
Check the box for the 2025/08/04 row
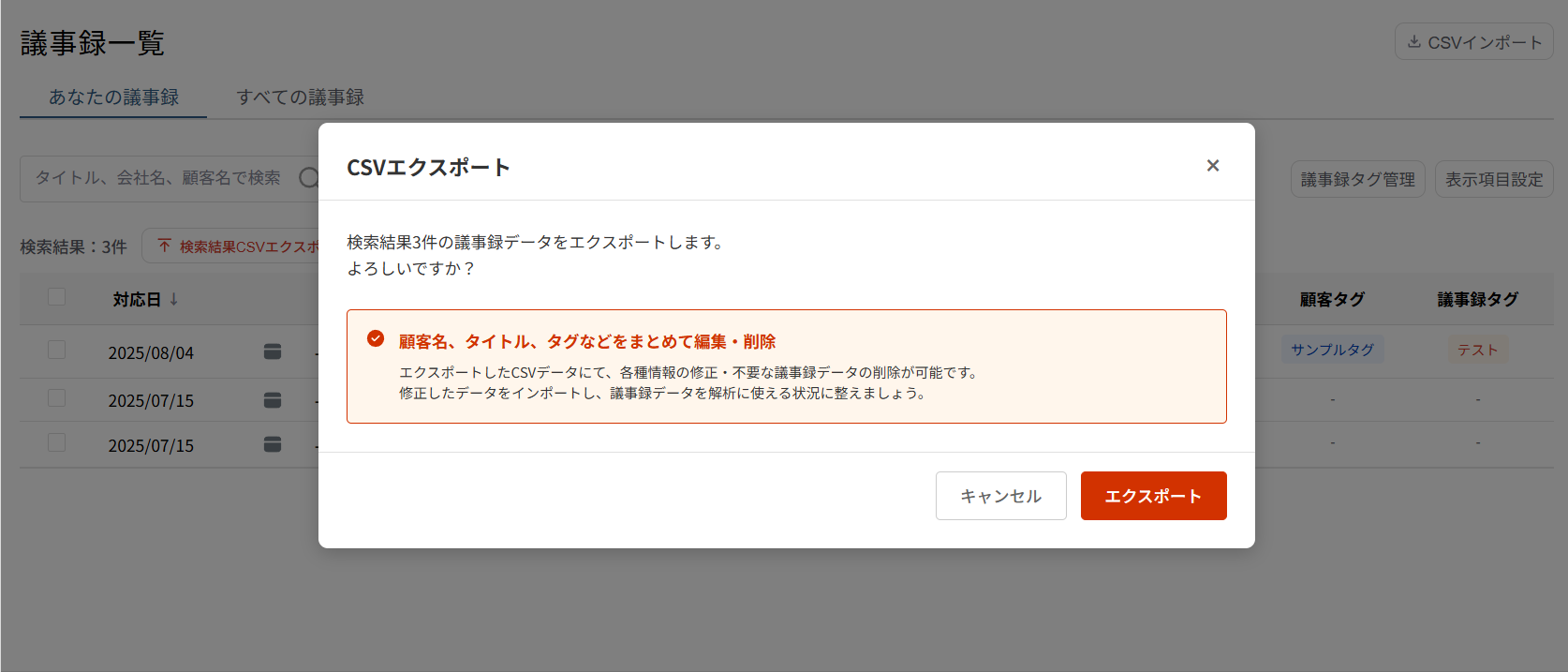coord(57,350)
